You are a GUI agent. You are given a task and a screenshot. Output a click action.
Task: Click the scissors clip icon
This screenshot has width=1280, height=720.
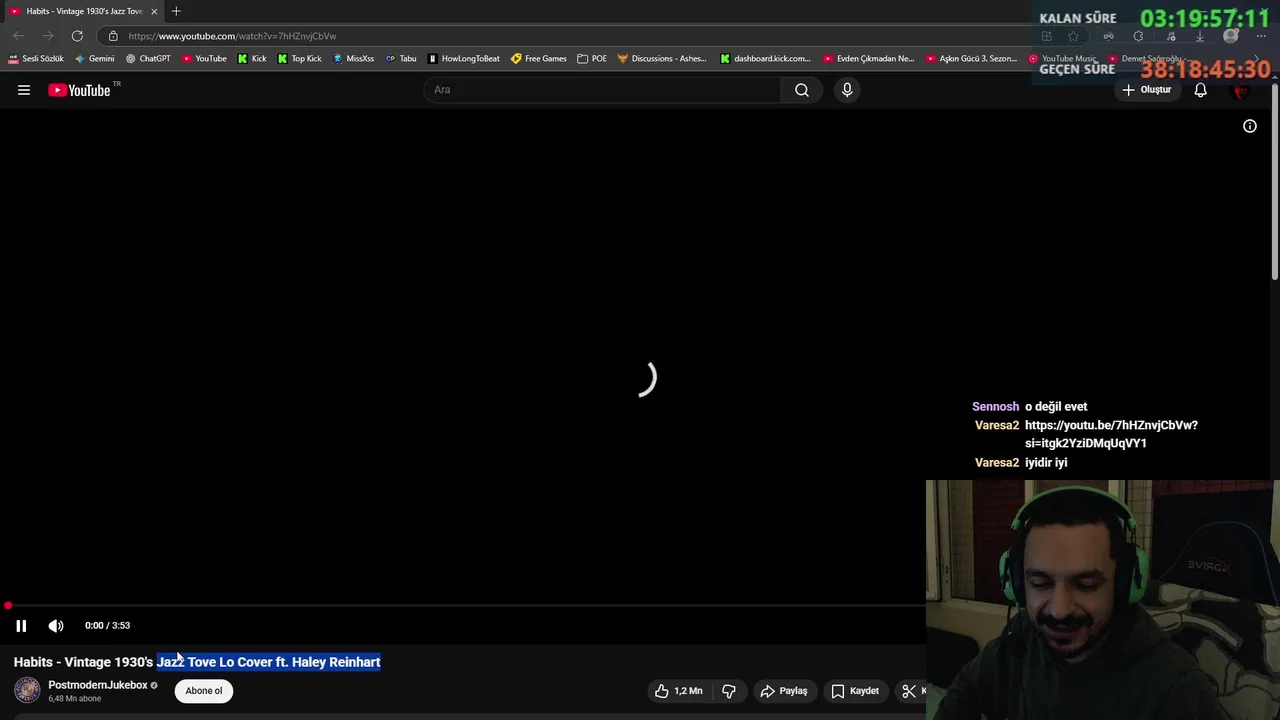[909, 691]
